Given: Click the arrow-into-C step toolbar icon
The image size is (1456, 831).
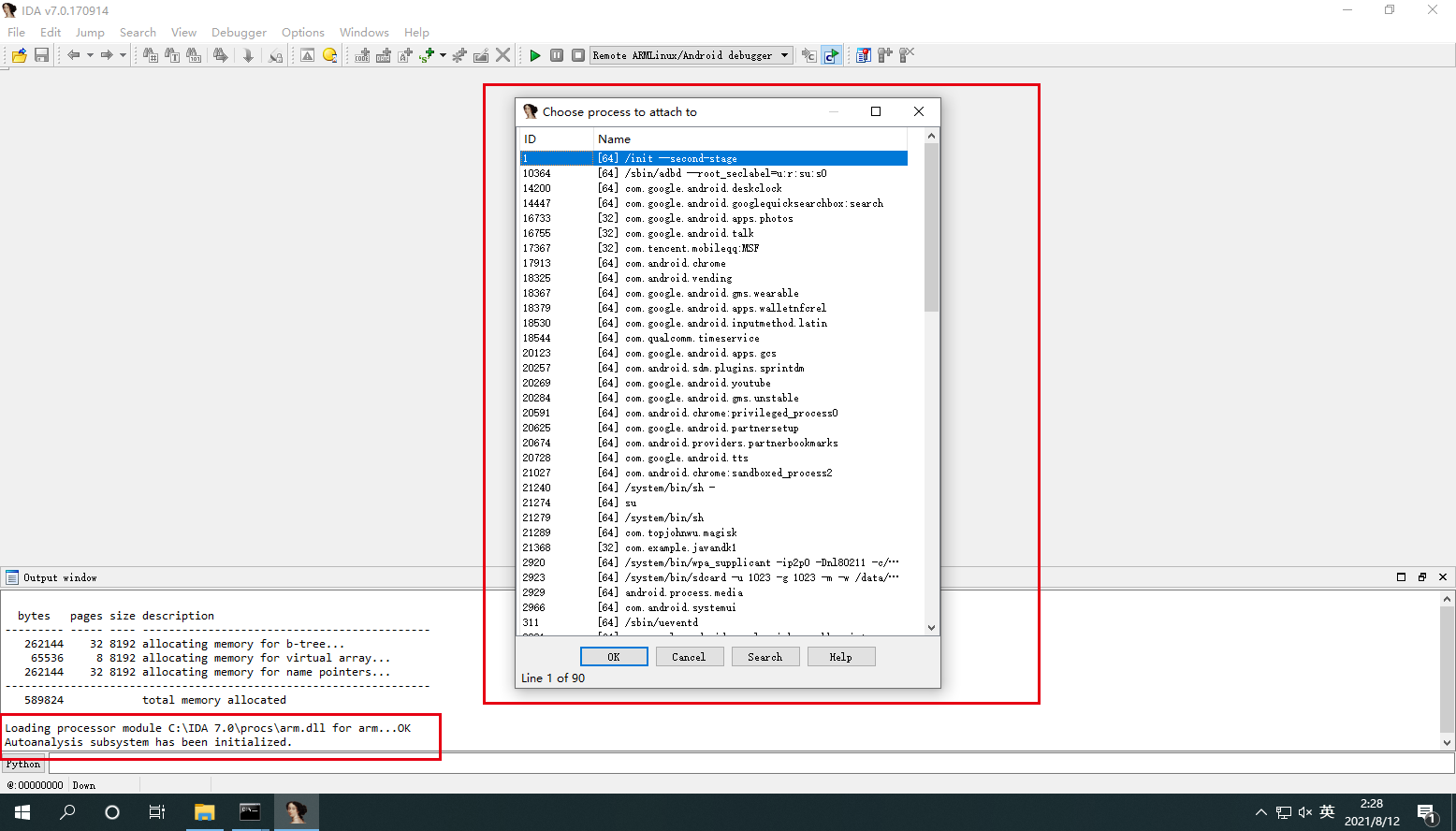Looking at the screenshot, I should [x=808, y=55].
